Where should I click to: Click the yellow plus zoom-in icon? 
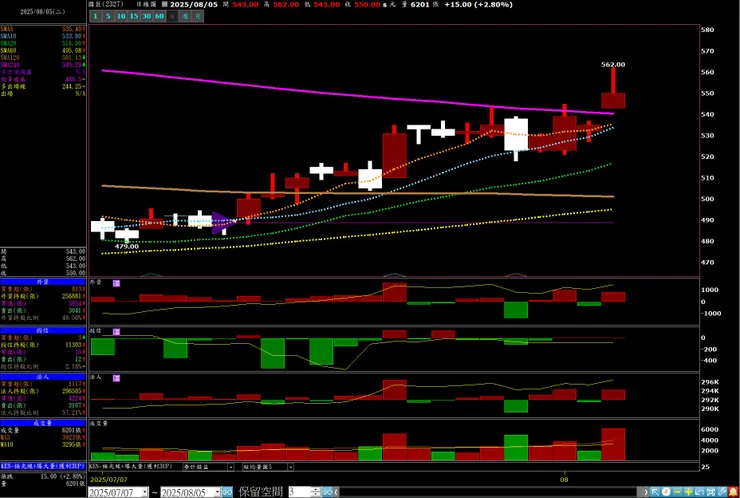[x=689, y=492]
